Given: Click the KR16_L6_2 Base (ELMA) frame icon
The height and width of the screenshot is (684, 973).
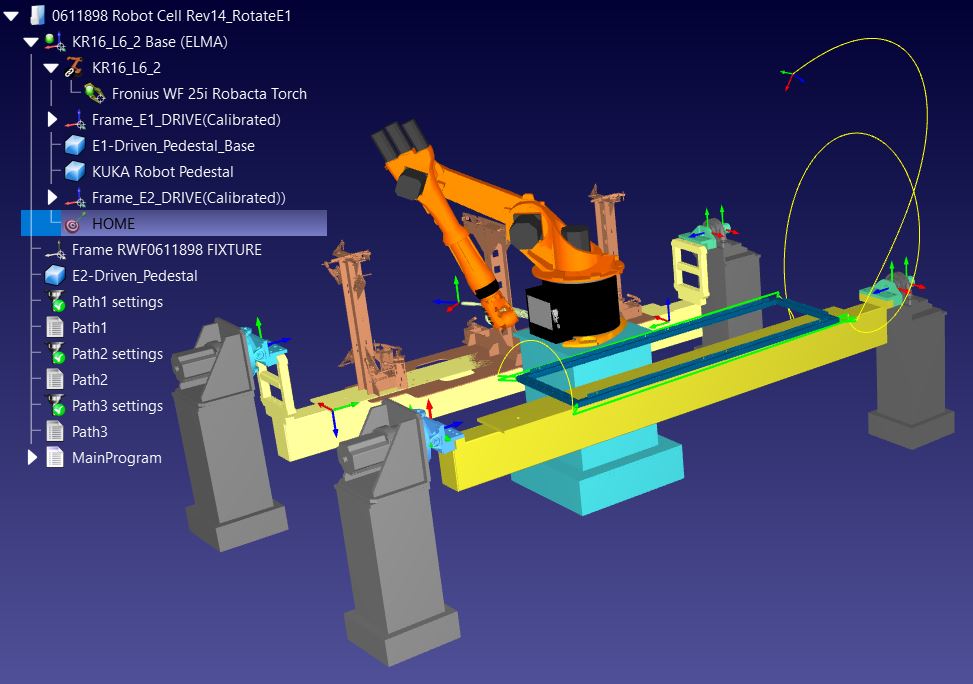Looking at the screenshot, I should tap(55, 42).
